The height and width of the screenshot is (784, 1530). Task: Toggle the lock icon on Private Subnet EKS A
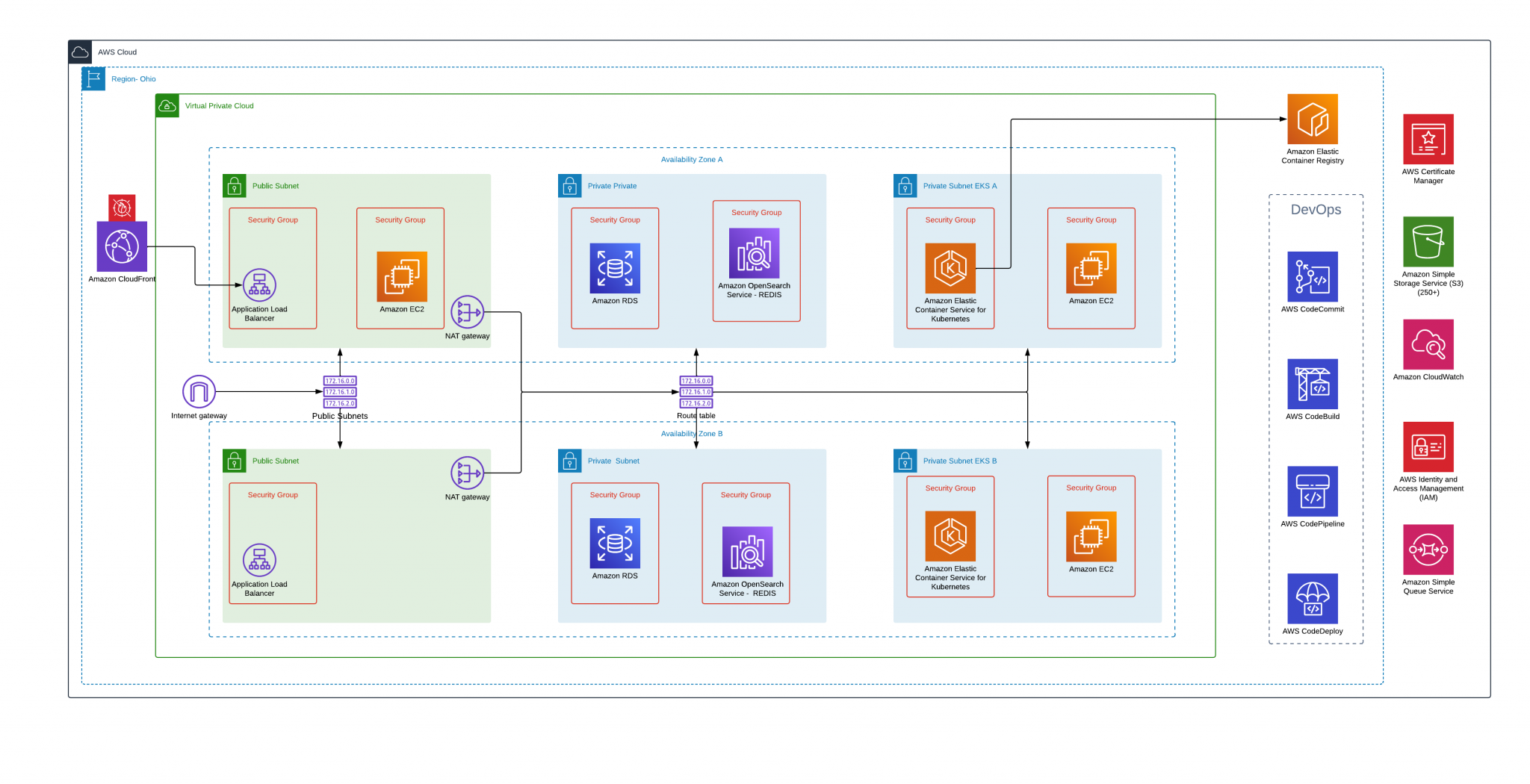[x=905, y=186]
